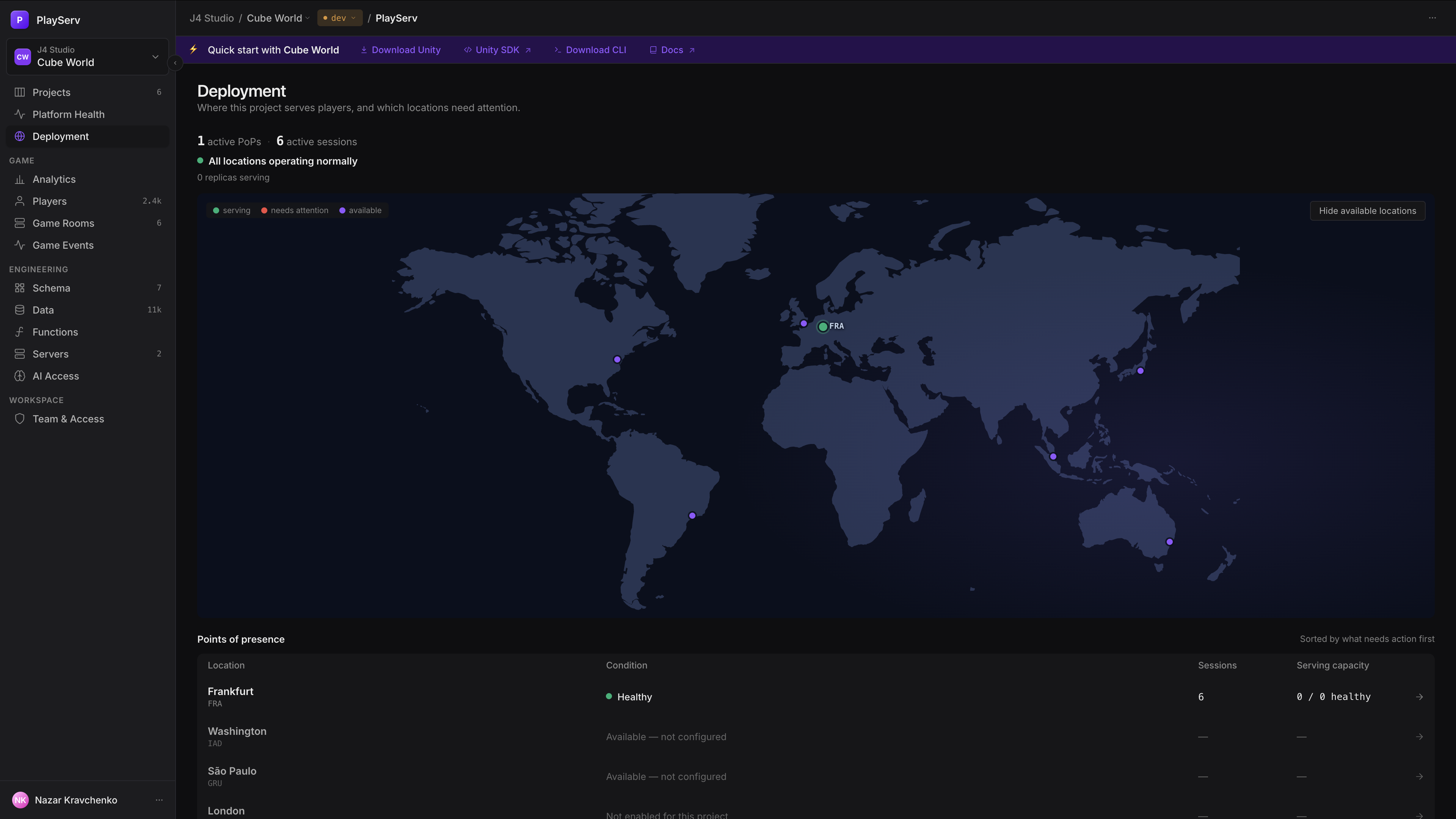Screen dimensions: 1456x819
Task: Open the AI Access page icon
Action: tap(20, 376)
